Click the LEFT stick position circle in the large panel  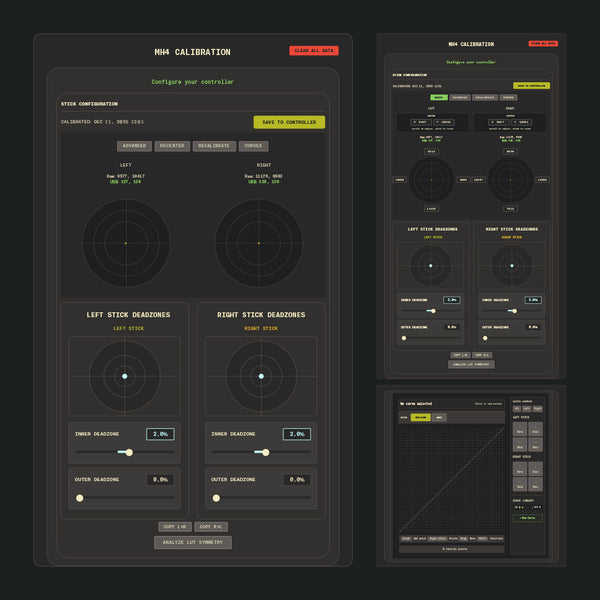click(x=126, y=242)
